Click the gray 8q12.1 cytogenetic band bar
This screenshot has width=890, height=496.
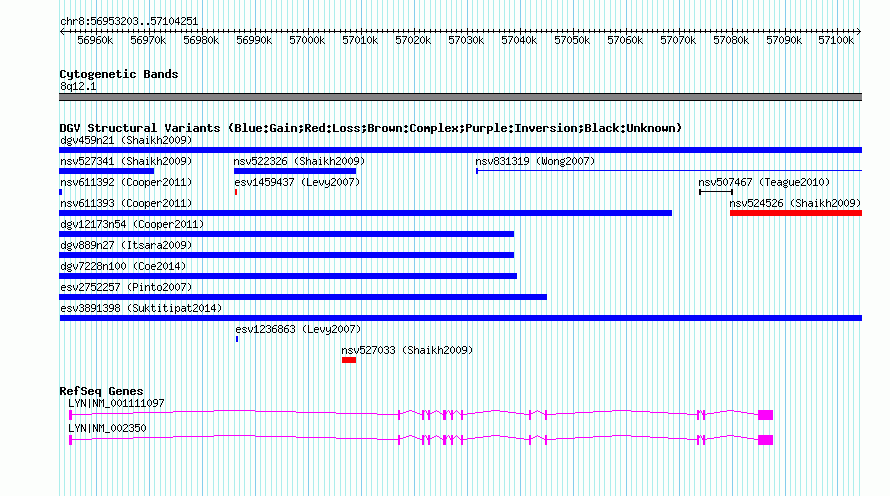coord(460,98)
